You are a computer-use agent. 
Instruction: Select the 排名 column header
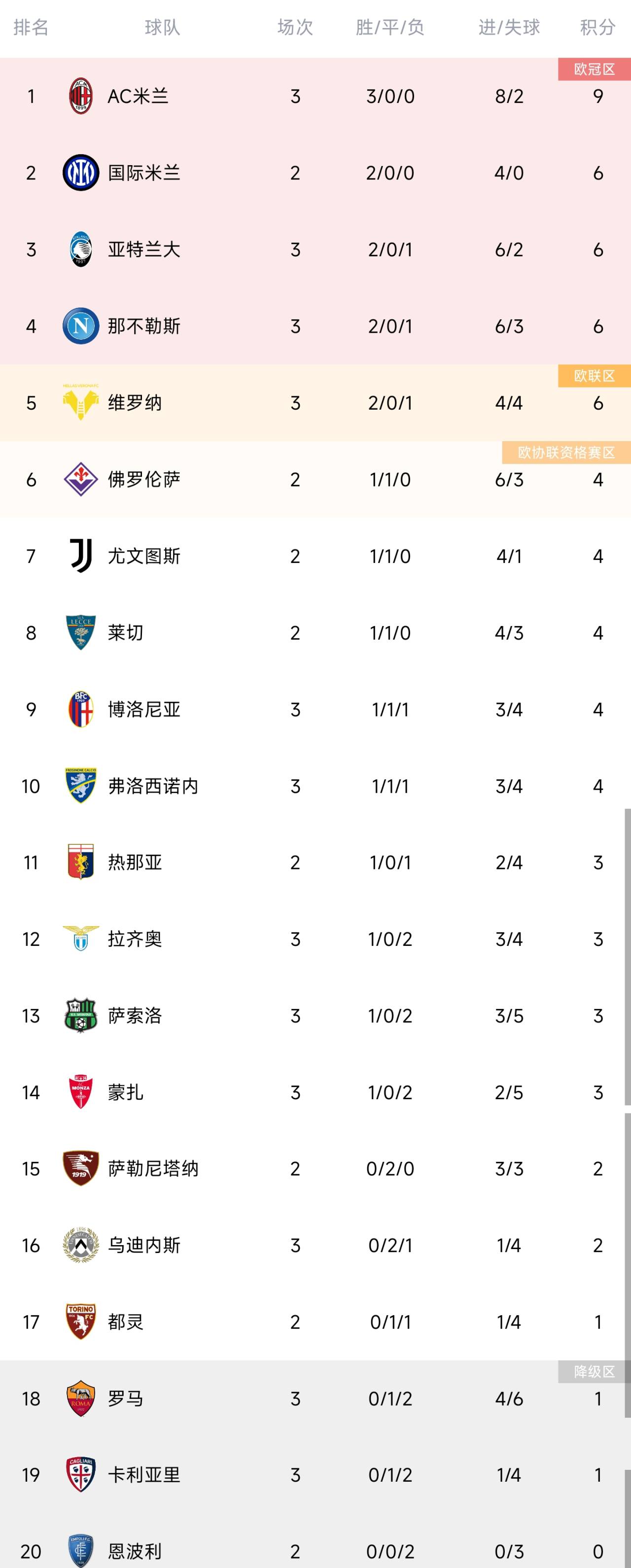(x=31, y=27)
